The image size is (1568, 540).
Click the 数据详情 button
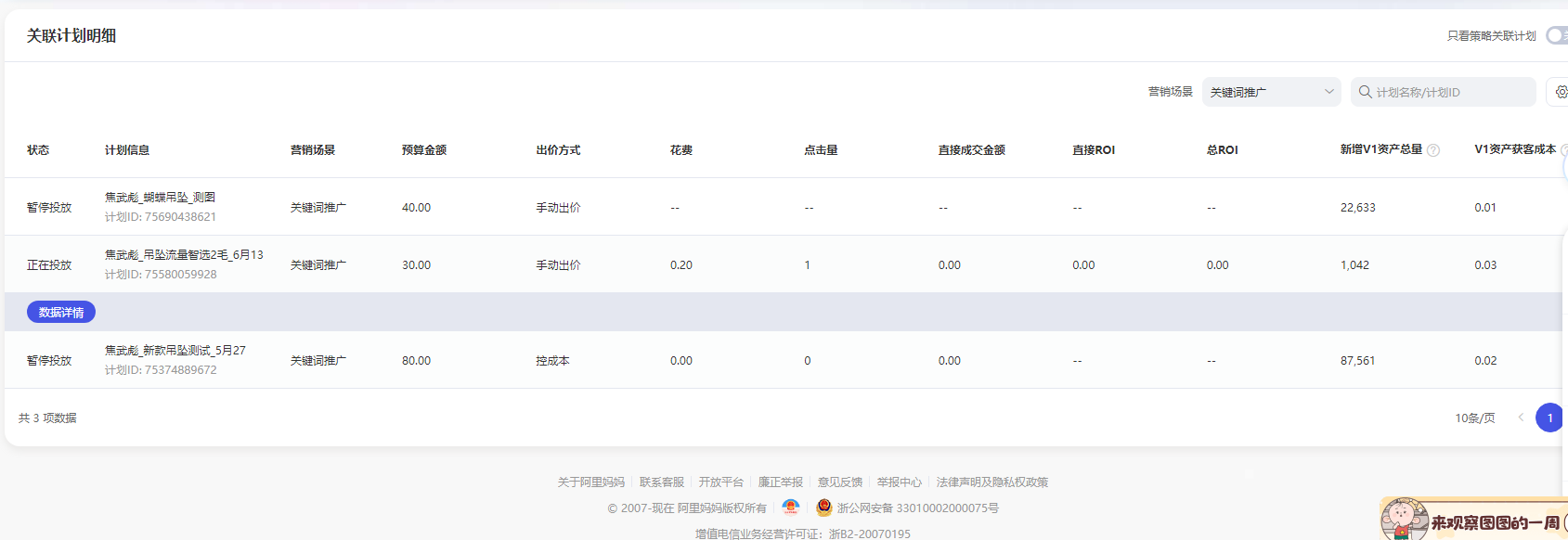click(61, 313)
